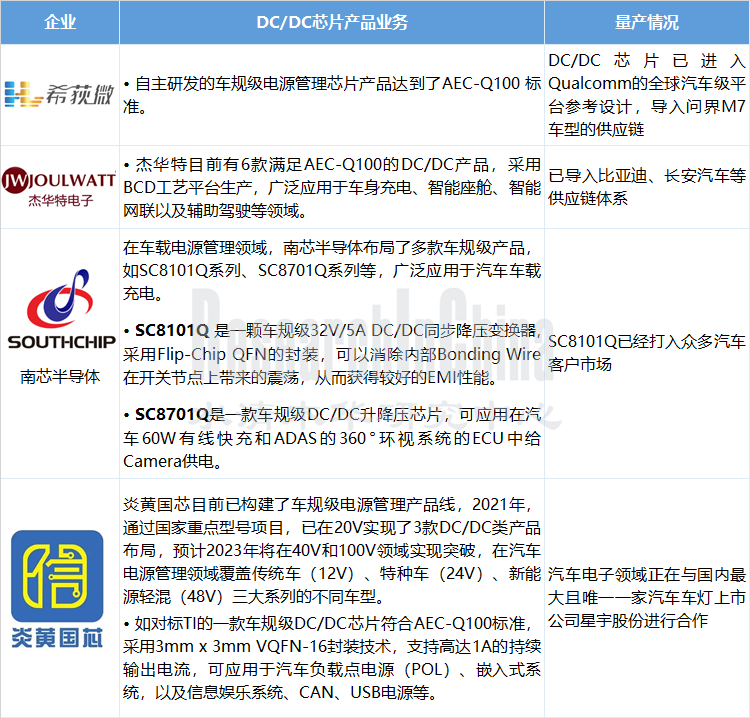750x718 pixels.
Task: Click the SOUTHCHIP wordmark text
Action: pyautogui.click(x=61, y=342)
